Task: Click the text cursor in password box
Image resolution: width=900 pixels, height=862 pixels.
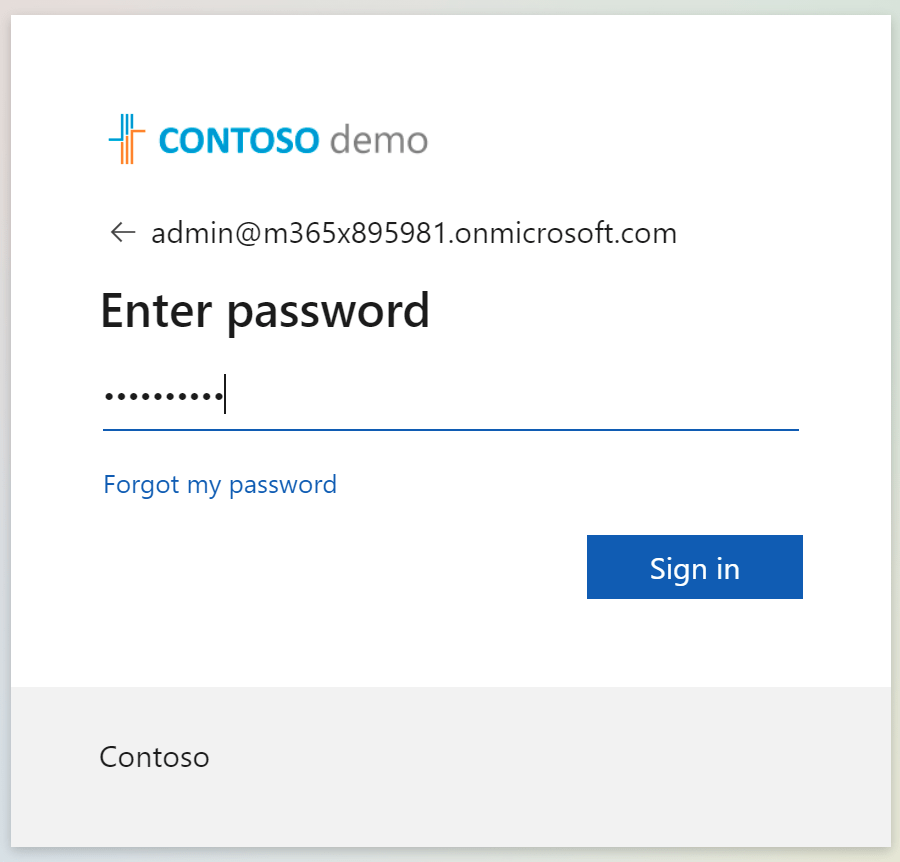Action: pyautogui.click(x=226, y=394)
